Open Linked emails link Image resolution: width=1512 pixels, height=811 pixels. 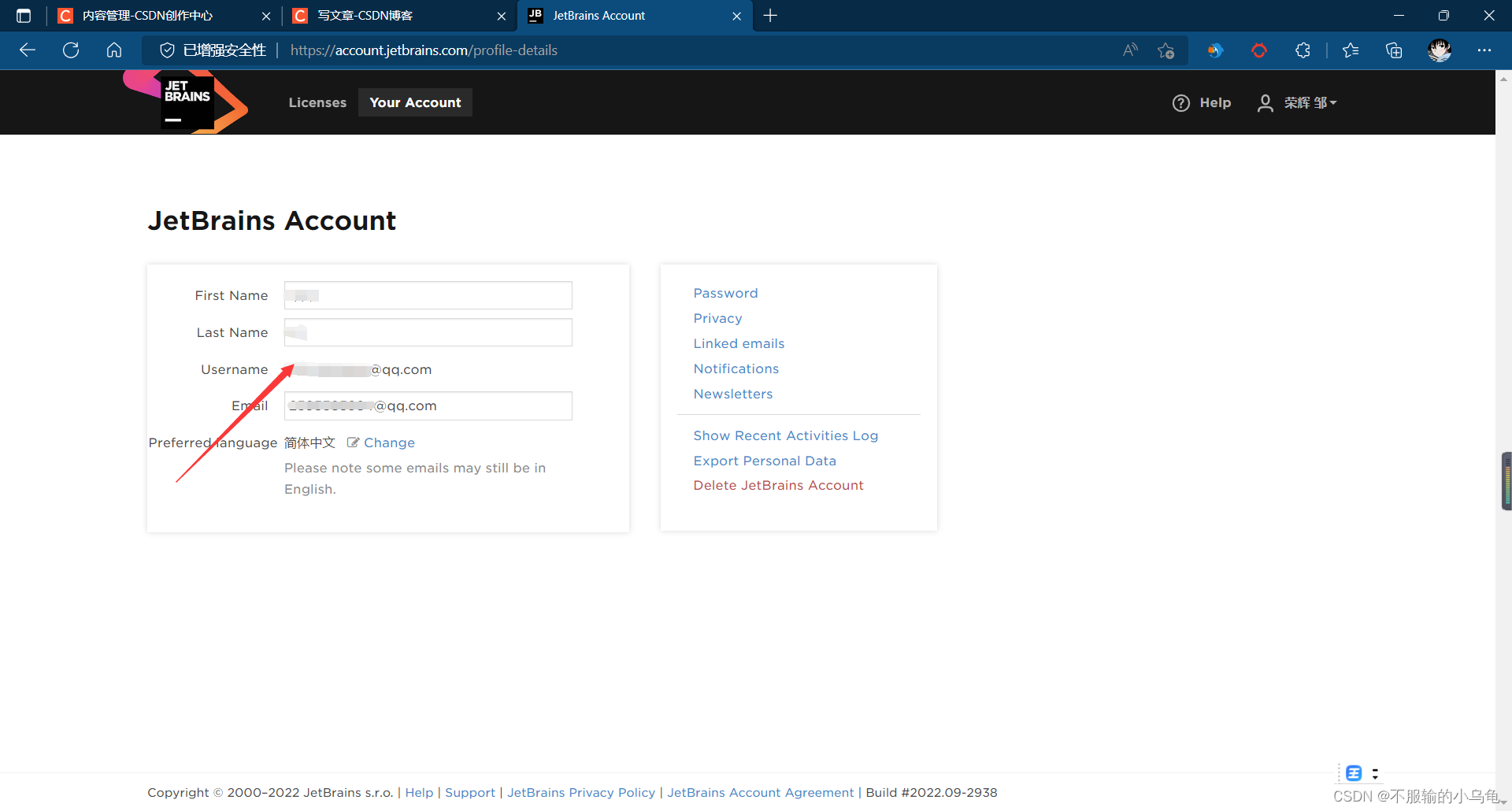739,343
